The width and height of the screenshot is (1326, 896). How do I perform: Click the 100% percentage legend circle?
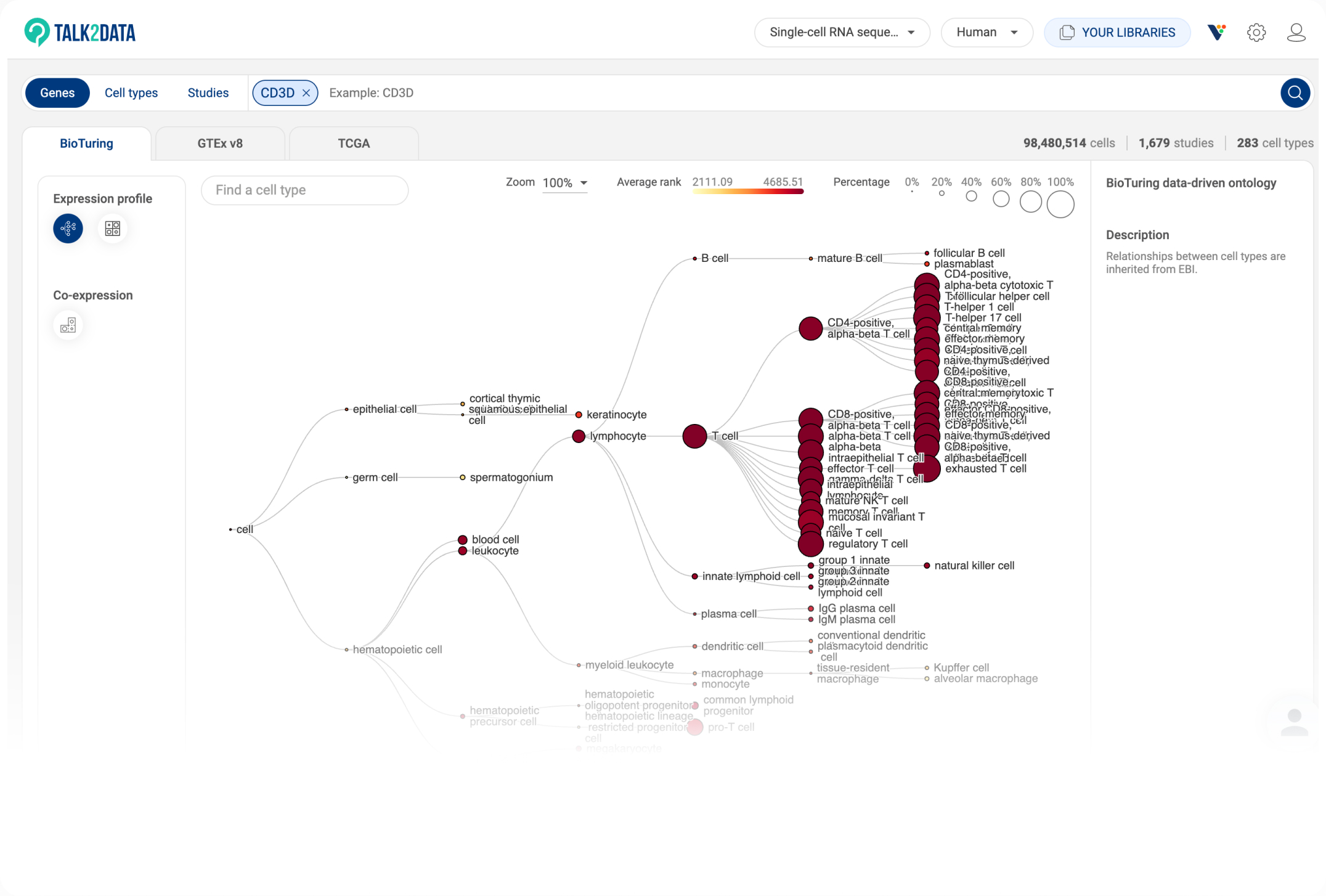1060,204
